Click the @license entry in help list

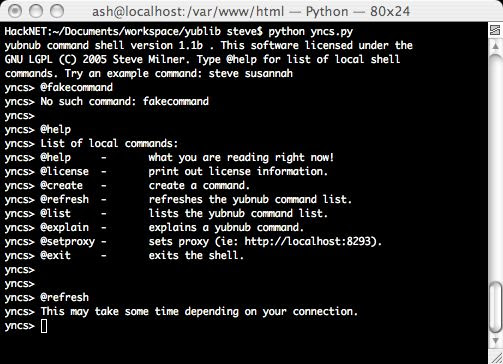(x=65, y=171)
